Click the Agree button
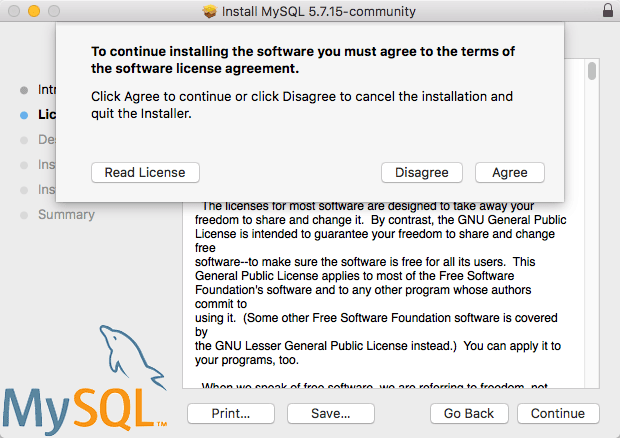The width and height of the screenshot is (620, 438). (x=510, y=172)
